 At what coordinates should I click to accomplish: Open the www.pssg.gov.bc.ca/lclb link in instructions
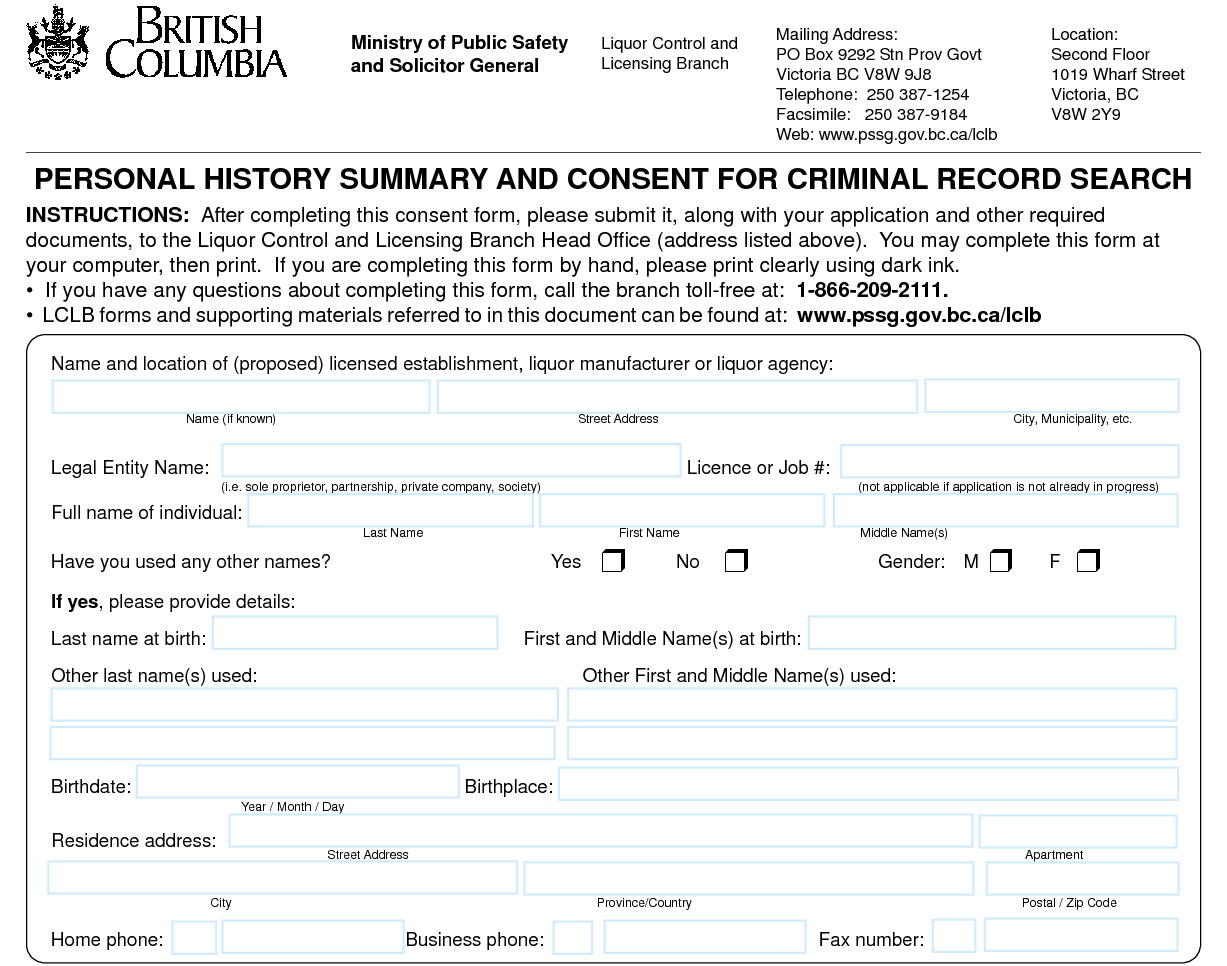click(x=919, y=316)
